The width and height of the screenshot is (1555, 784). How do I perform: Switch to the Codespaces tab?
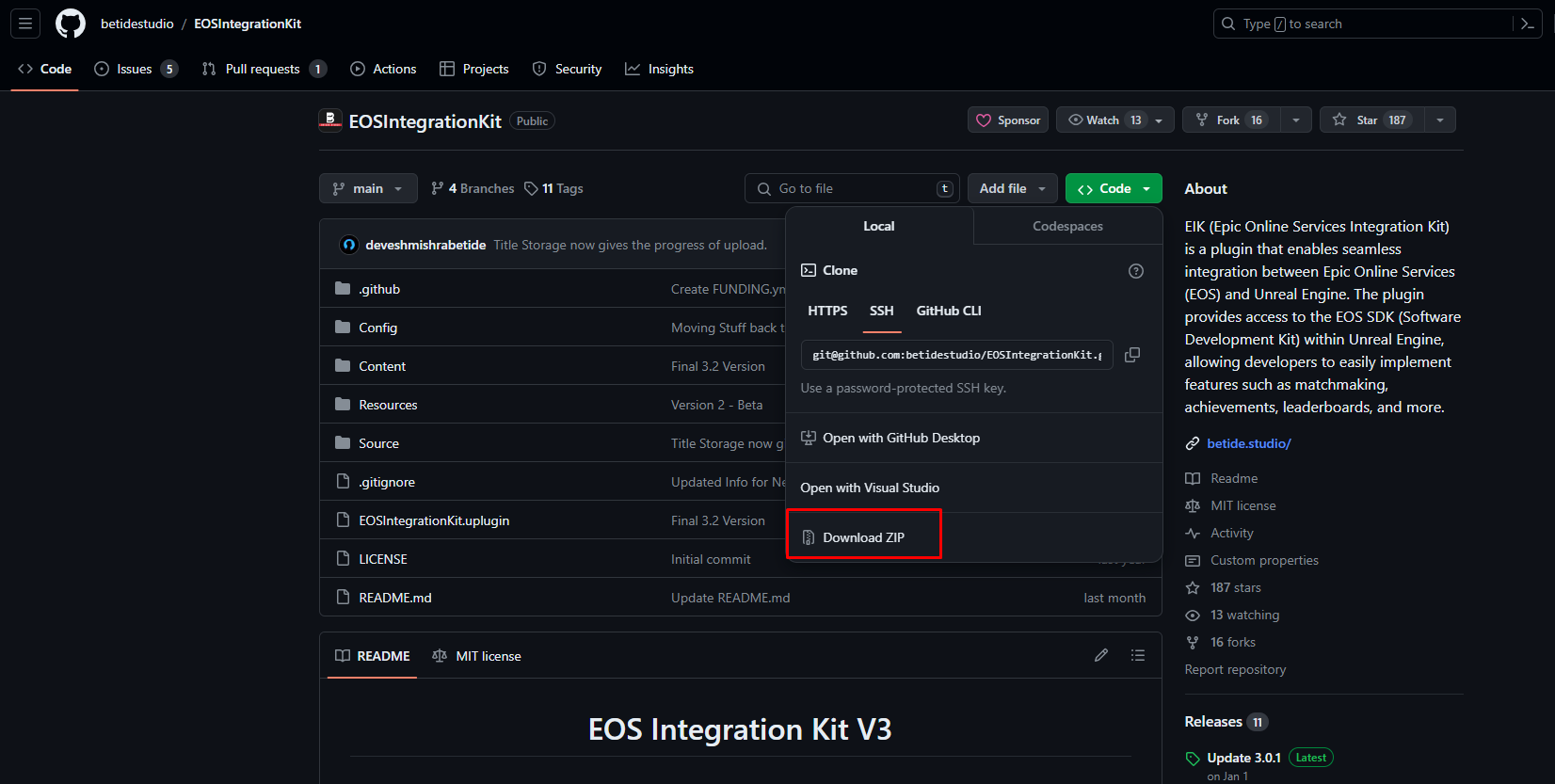pos(1067,227)
